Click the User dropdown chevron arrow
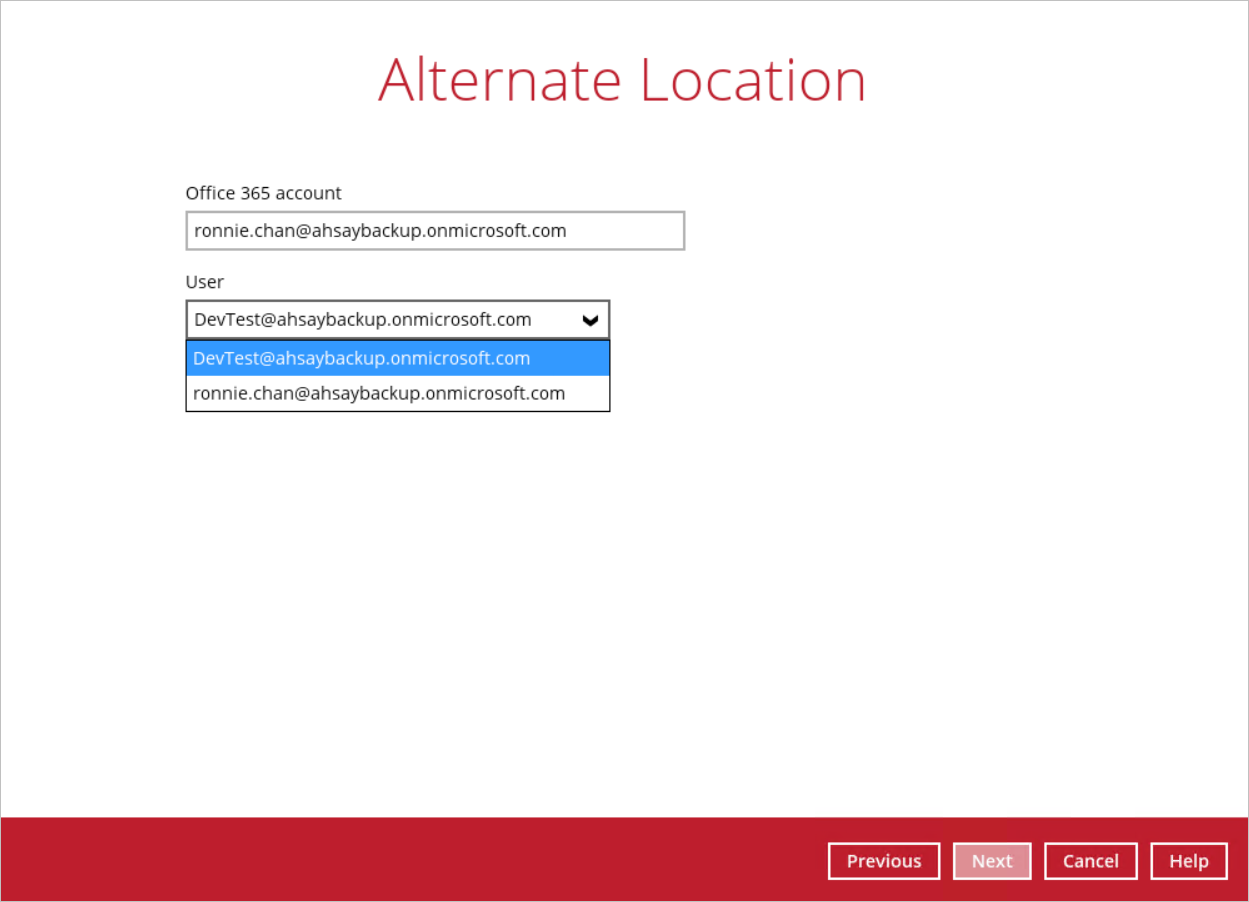This screenshot has height=902, width=1249. coord(590,320)
